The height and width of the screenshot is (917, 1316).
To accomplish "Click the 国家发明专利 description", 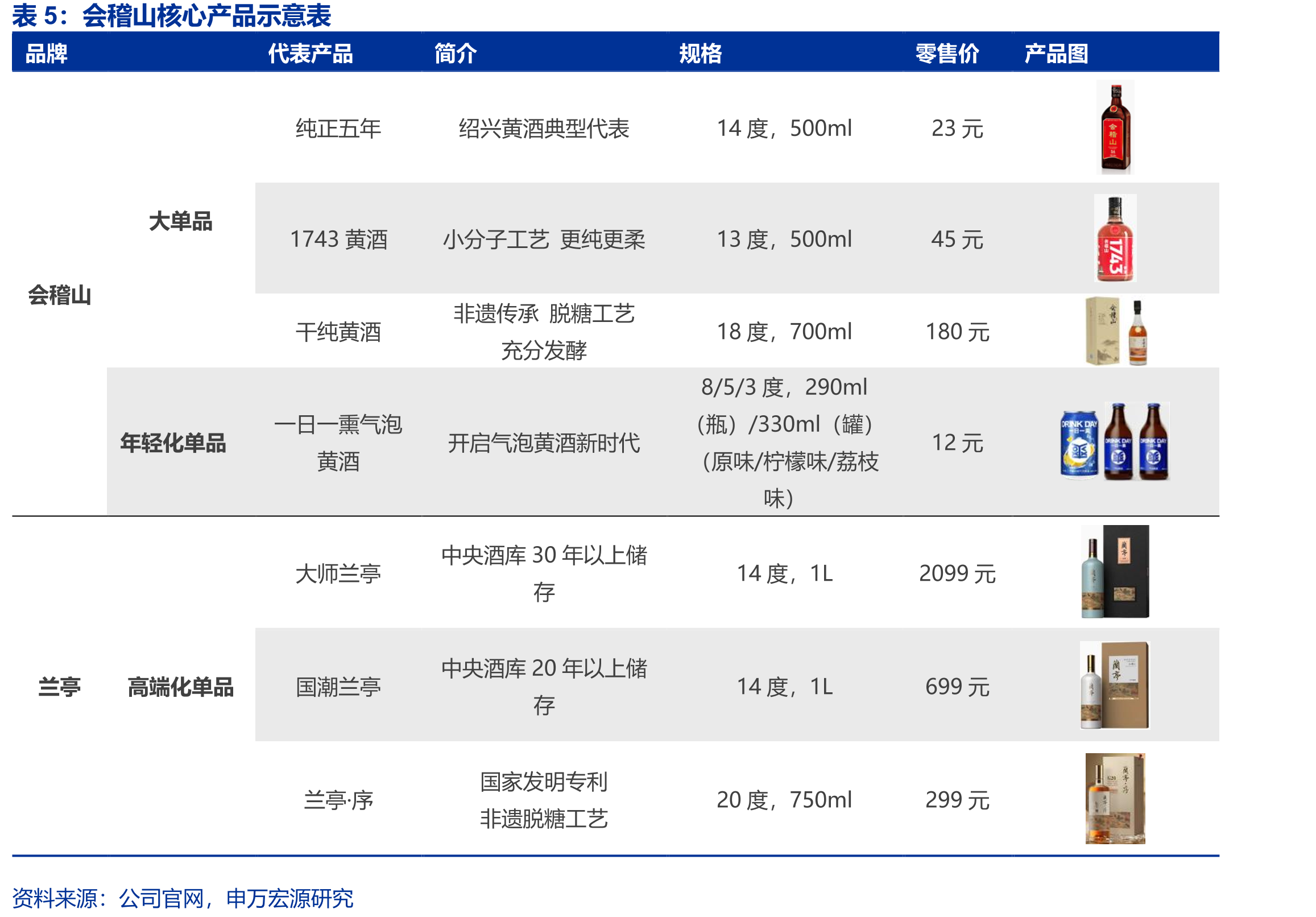I will 544,782.
